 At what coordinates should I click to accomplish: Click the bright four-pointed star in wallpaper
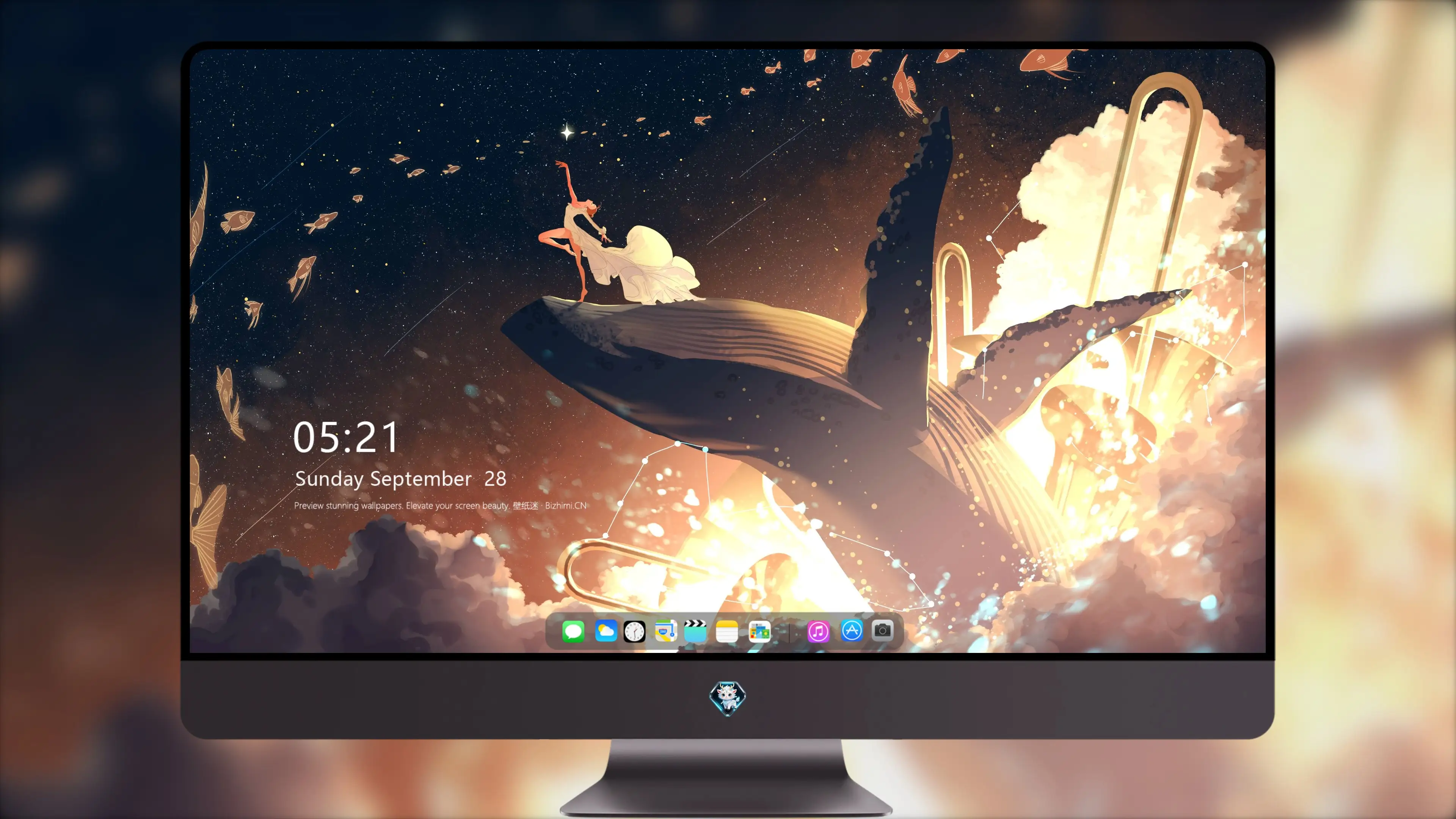pyautogui.click(x=567, y=133)
